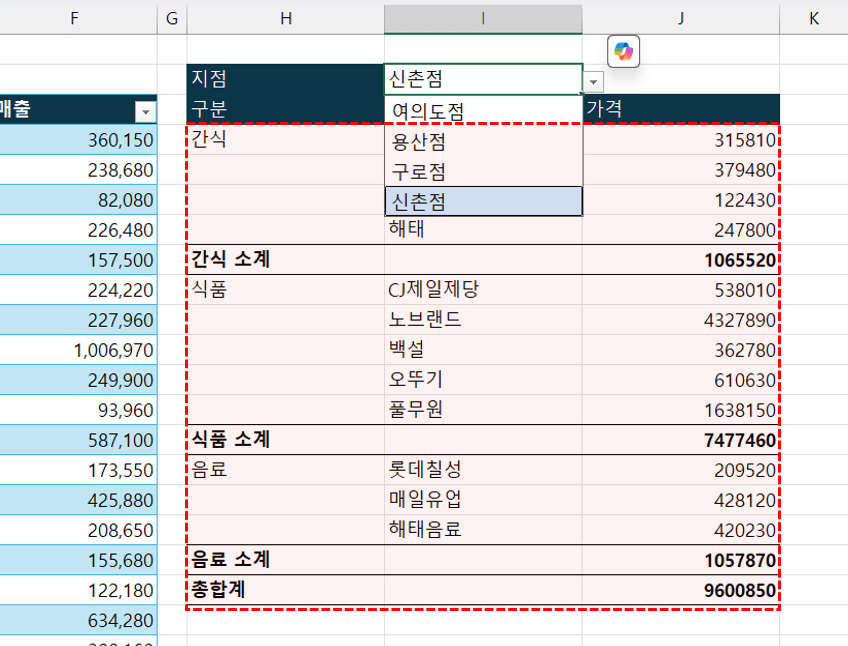Click the 가격 header cell
The width and height of the screenshot is (848, 646).
coord(680,108)
